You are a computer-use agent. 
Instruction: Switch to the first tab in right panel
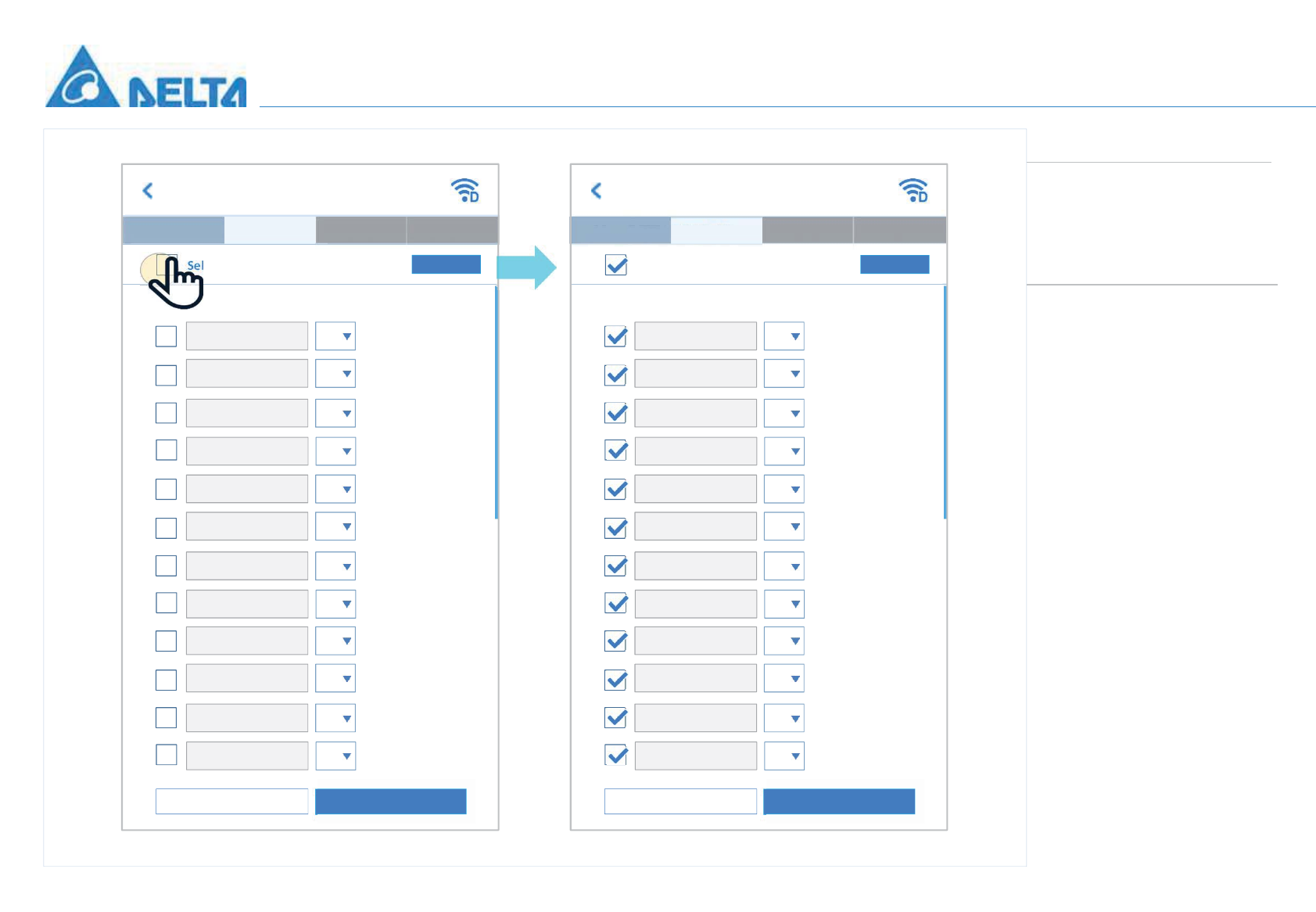(x=621, y=230)
